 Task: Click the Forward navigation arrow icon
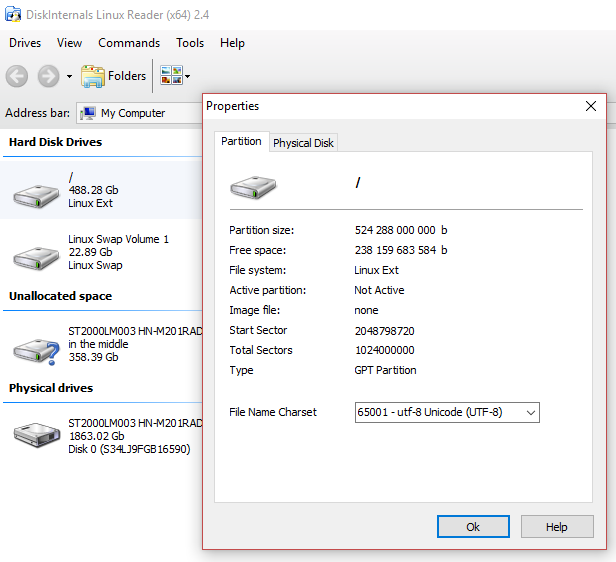48,76
